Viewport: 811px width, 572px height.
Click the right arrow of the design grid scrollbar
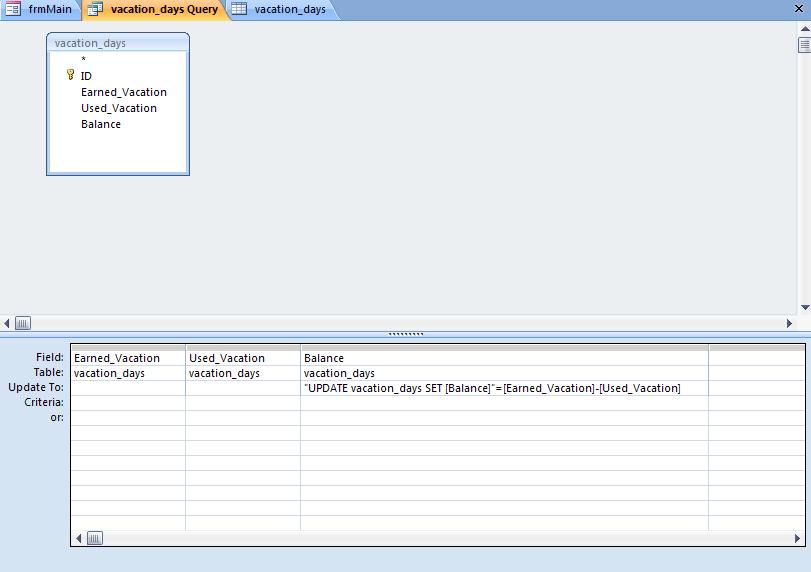coord(797,538)
